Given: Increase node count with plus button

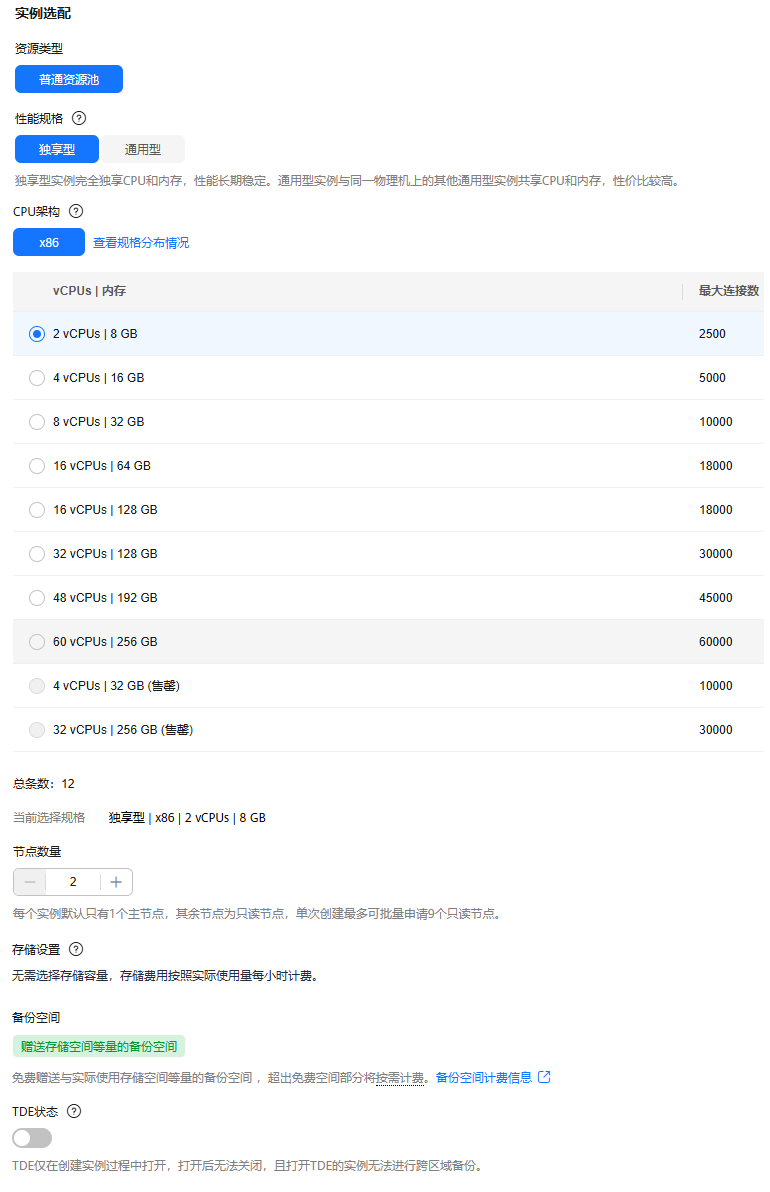Looking at the screenshot, I should point(116,882).
